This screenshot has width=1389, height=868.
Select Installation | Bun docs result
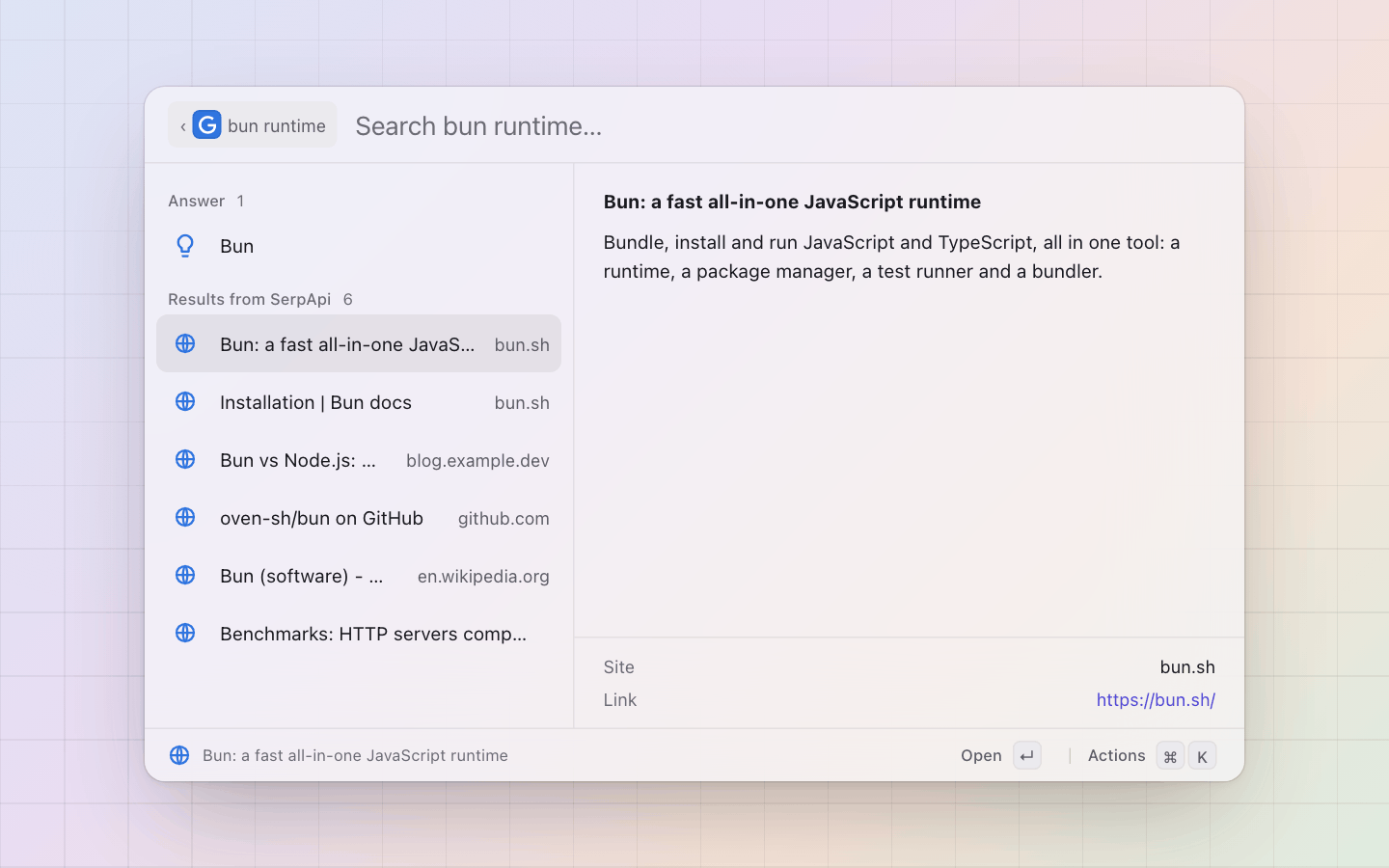[359, 401]
